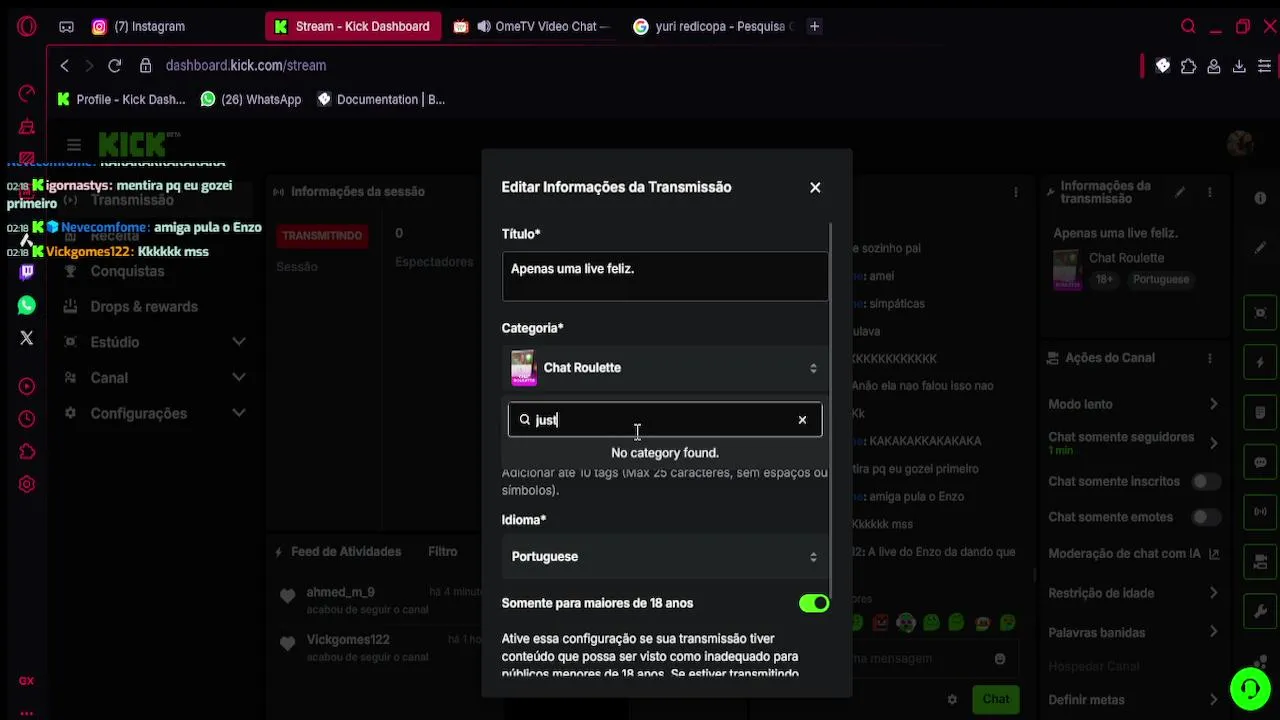Open the Categoria dropdown showing Chat Roulette
This screenshot has height=720, width=1280.
(665, 368)
